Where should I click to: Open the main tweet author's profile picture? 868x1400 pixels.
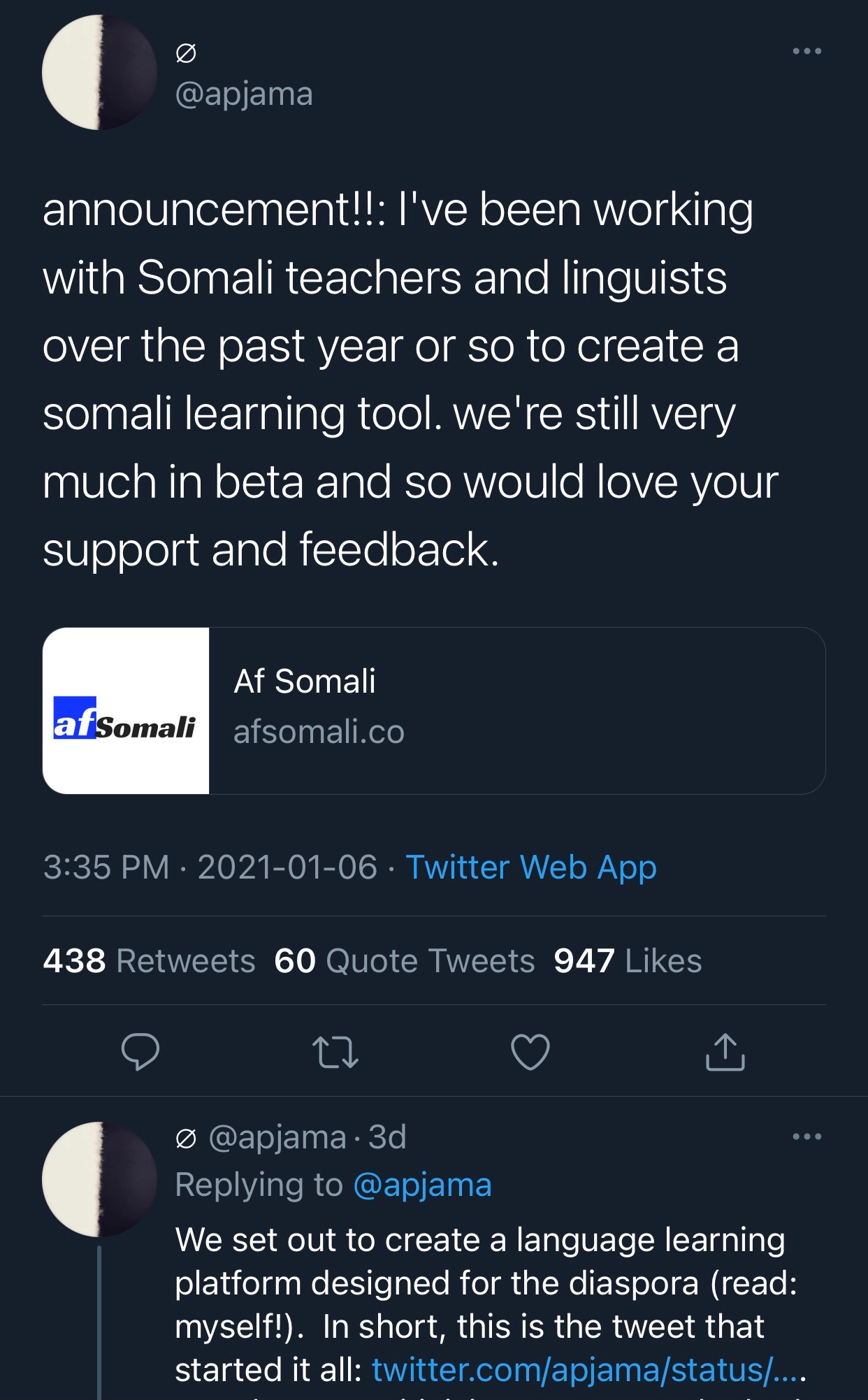pos(99,72)
